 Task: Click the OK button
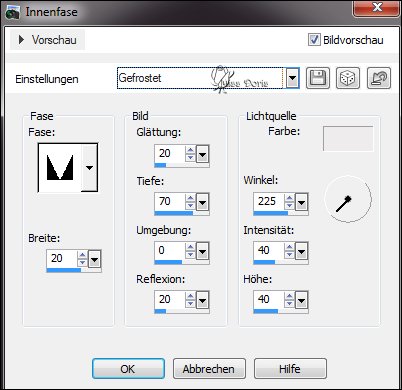click(128, 369)
